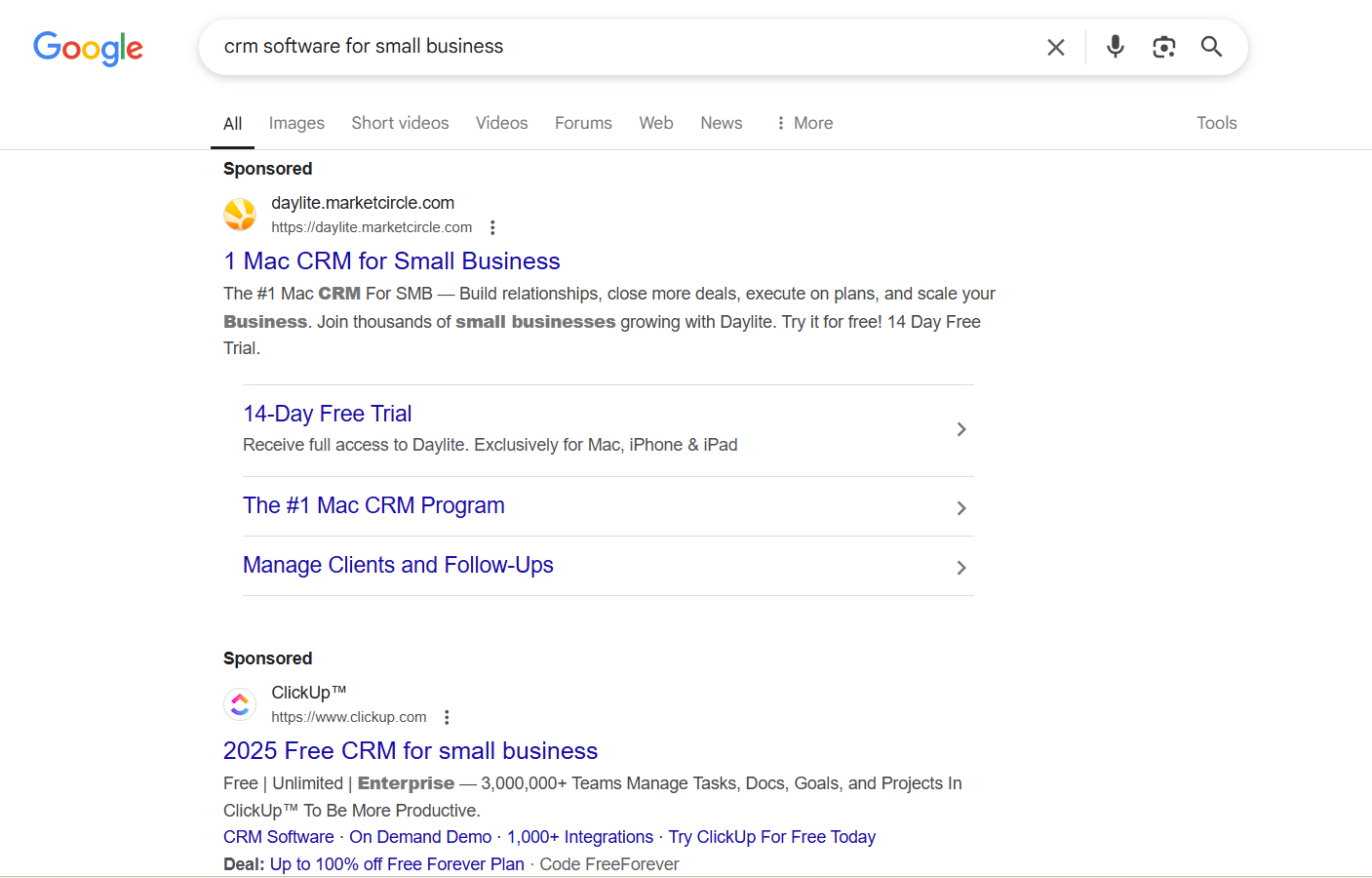Open The #1 Mac CRM Program sitelink
The height and width of the screenshot is (878, 1372).
click(x=373, y=505)
